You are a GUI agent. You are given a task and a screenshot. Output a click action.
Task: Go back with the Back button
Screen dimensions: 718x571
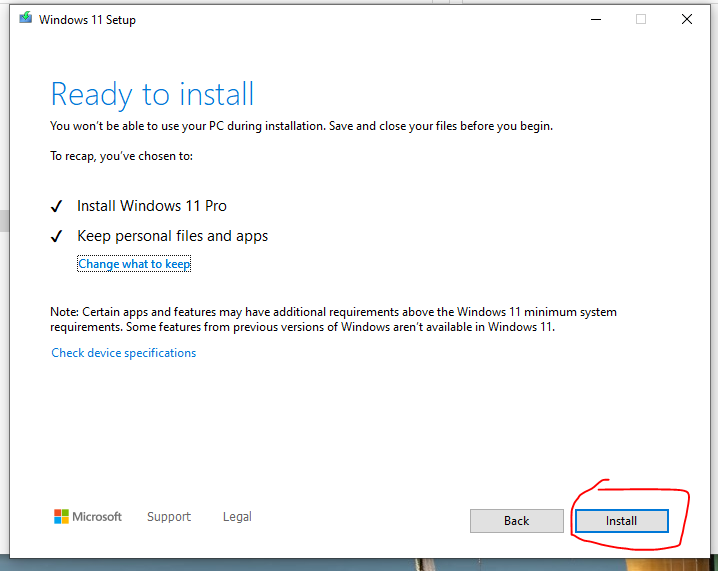(516, 521)
